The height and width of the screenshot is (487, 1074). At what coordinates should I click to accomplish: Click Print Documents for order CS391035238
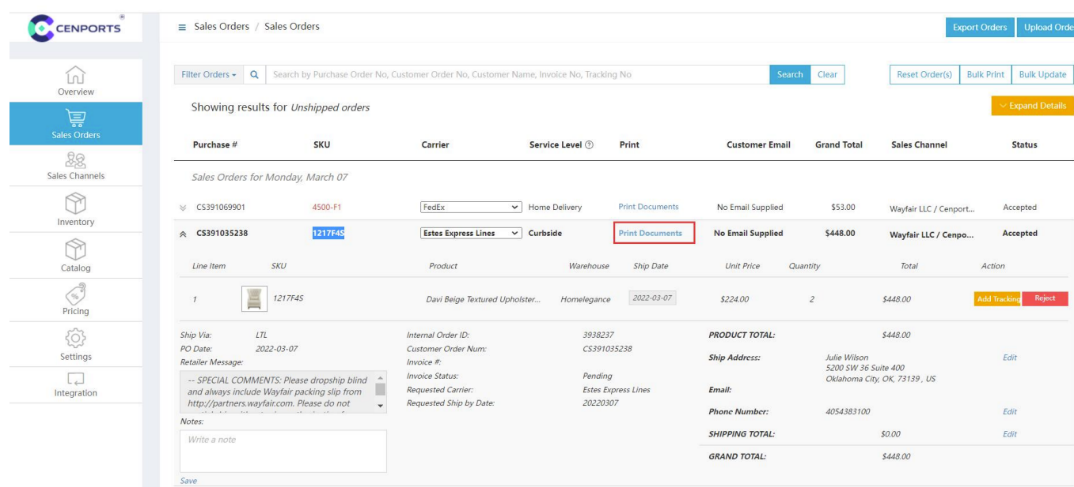pyautogui.click(x=650, y=233)
